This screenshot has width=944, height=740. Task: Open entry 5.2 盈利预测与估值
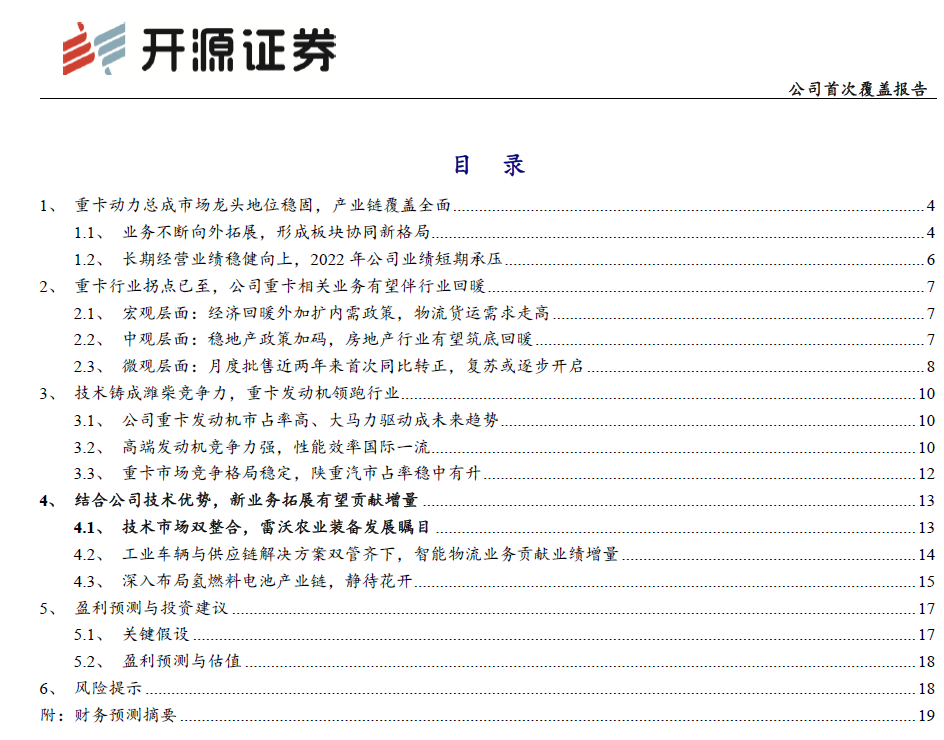point(505,661)
